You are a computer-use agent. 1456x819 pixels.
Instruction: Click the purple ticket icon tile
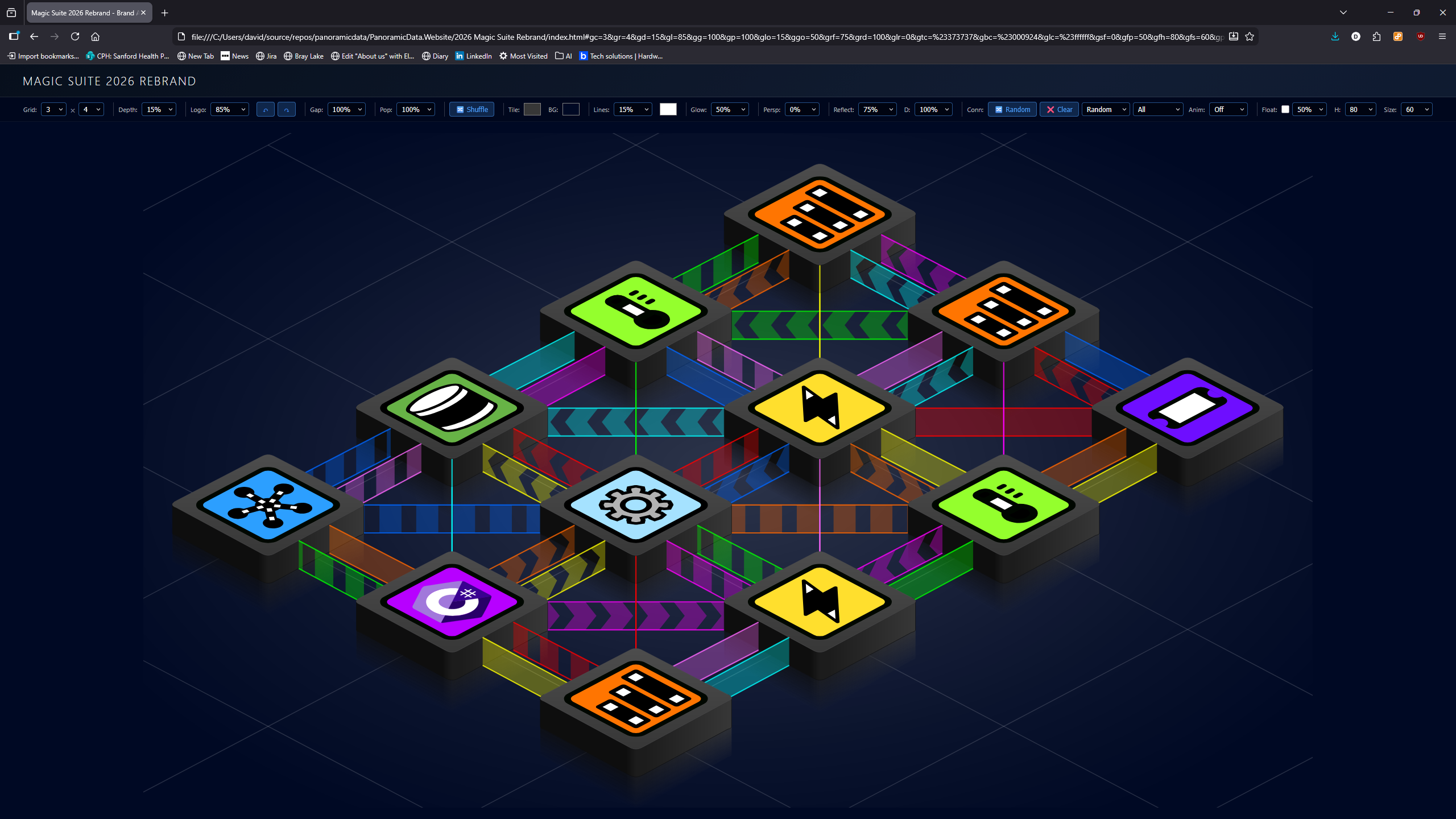coord(1187,408)
